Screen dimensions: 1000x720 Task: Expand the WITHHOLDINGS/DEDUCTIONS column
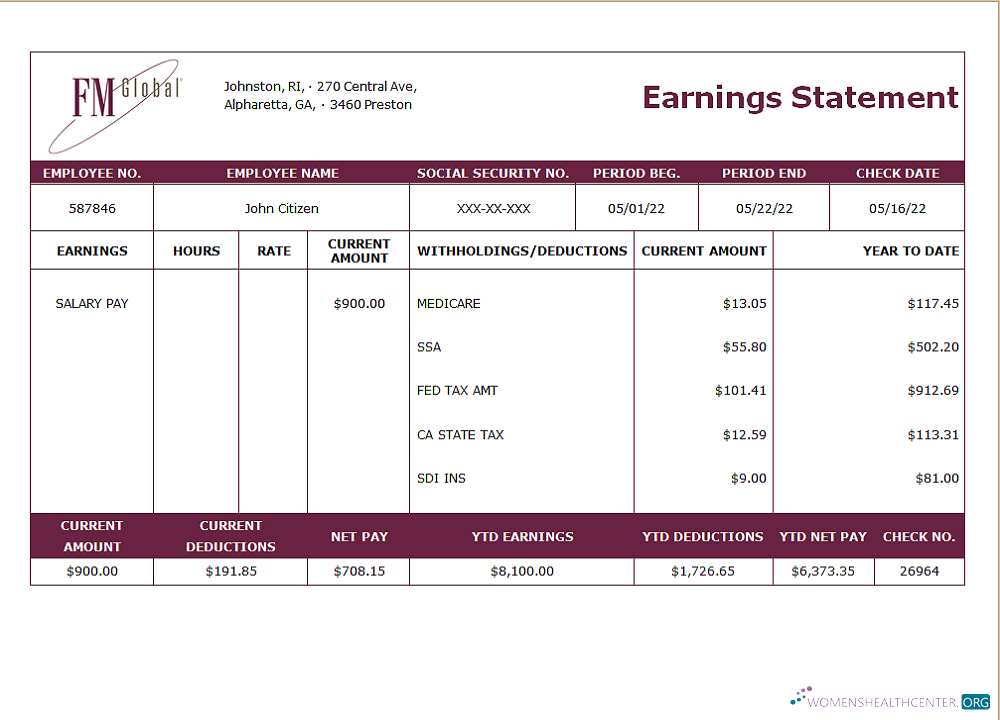pos(521,251)
